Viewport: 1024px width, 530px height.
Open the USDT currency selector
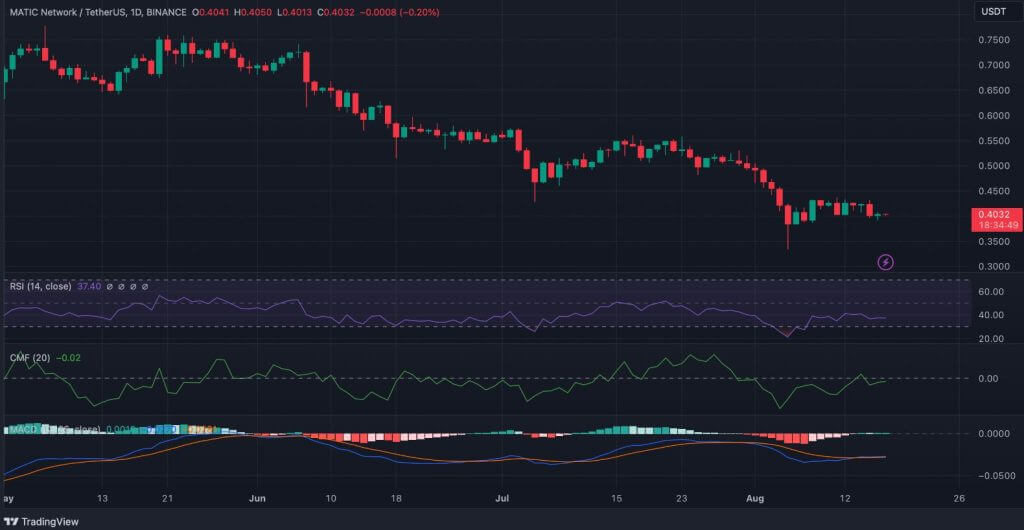click(x=998, y=12)
